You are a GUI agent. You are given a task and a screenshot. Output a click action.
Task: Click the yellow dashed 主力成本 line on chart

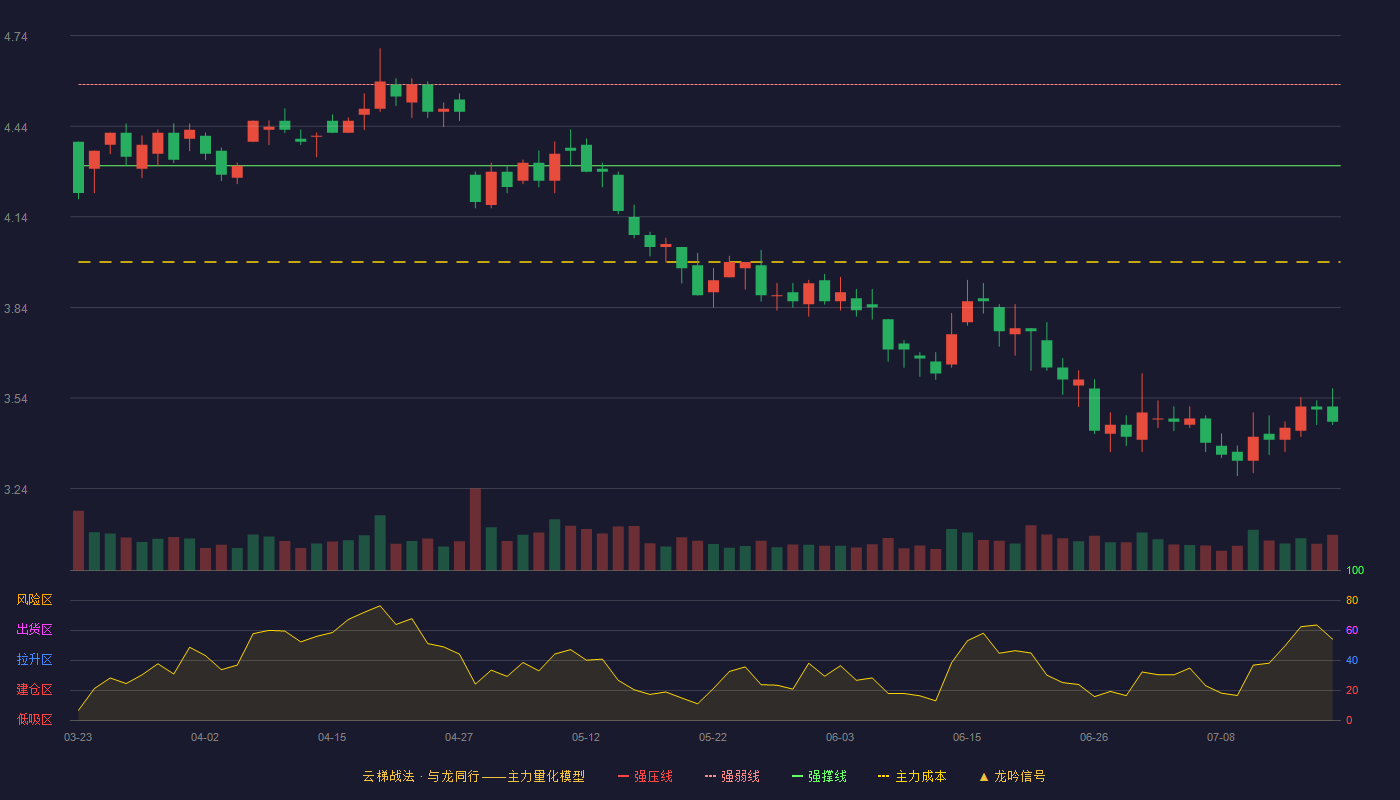(x=709, y=262)
